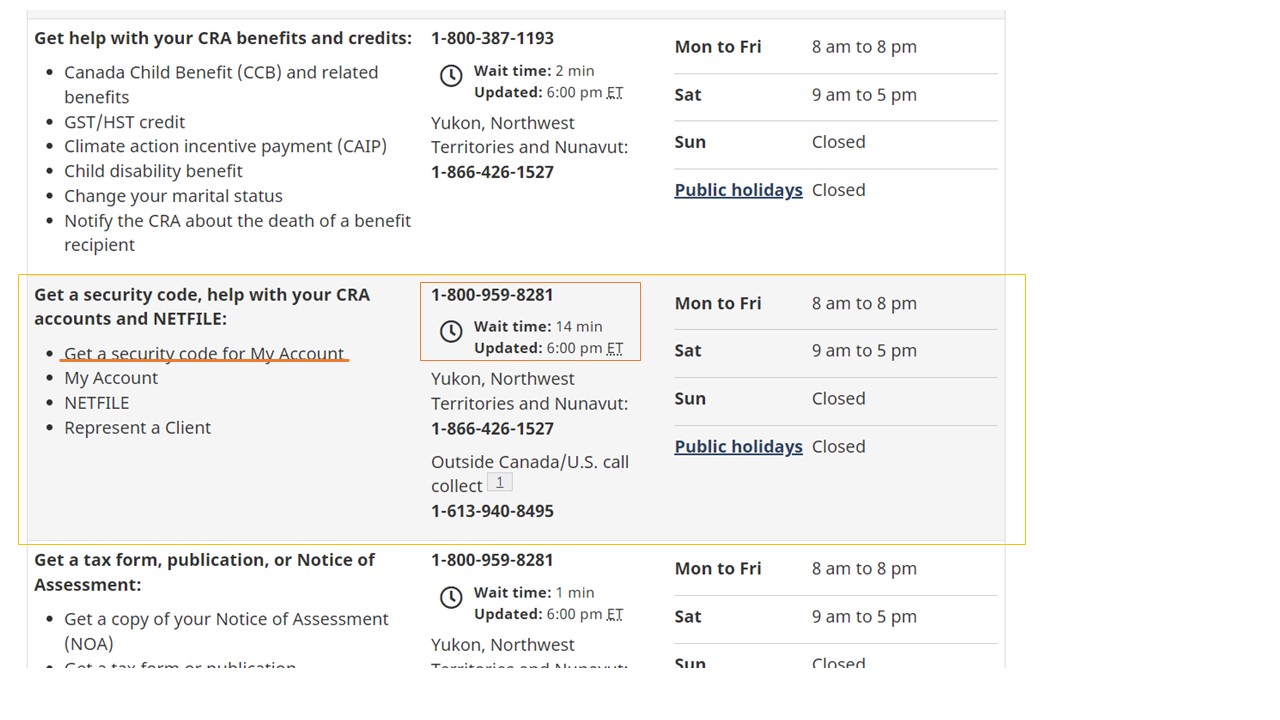Click the Yukon number in the benefits section
The image size is (1280, 720).
(x=492, y=172)
